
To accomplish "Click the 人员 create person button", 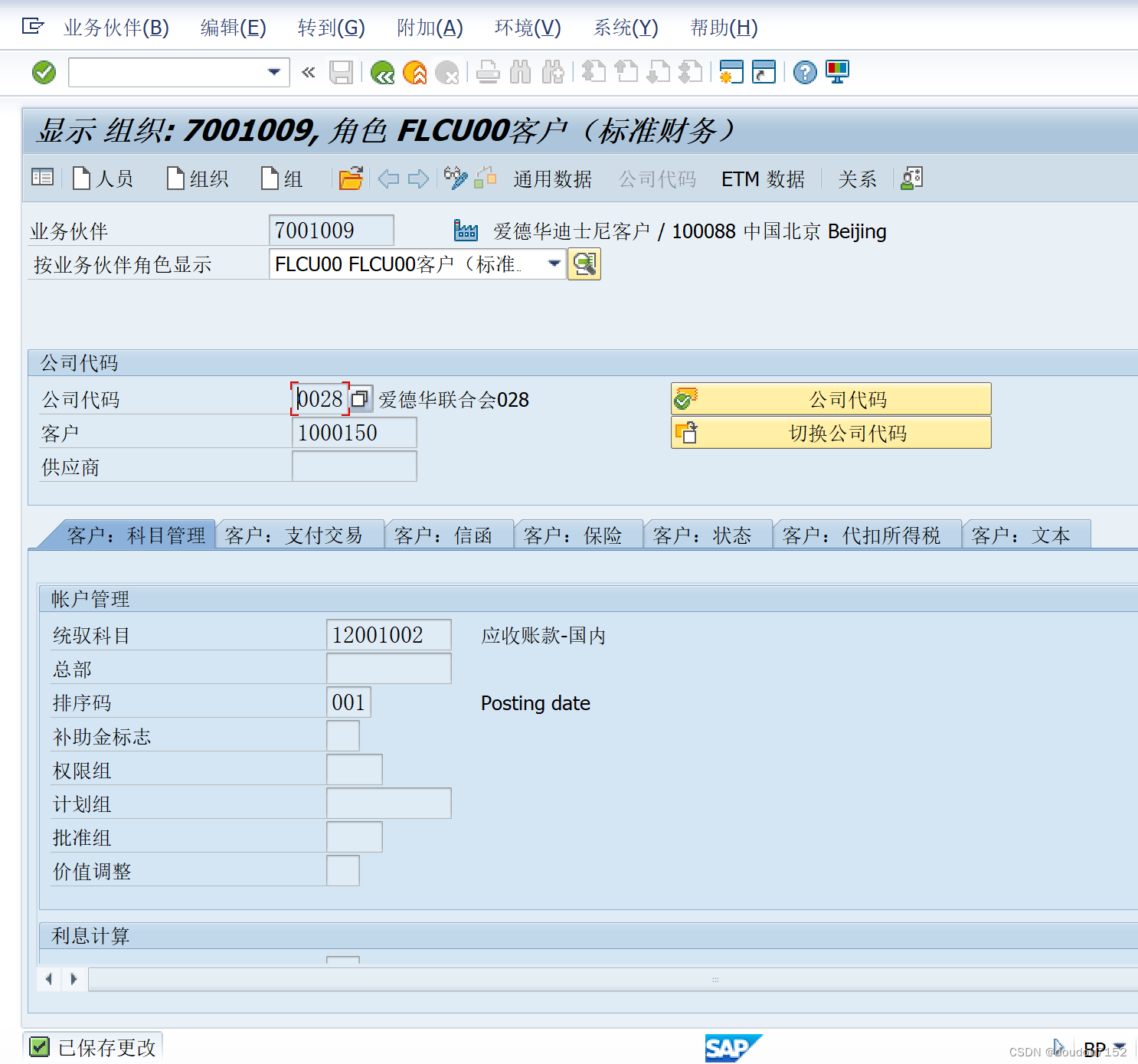I will [103, 178].
